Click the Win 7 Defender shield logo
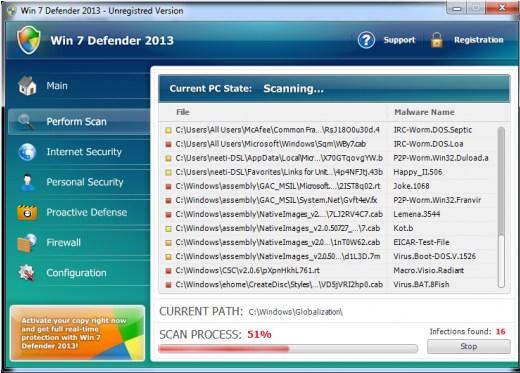Screen dimensions: 520x373 pos(29,40)
